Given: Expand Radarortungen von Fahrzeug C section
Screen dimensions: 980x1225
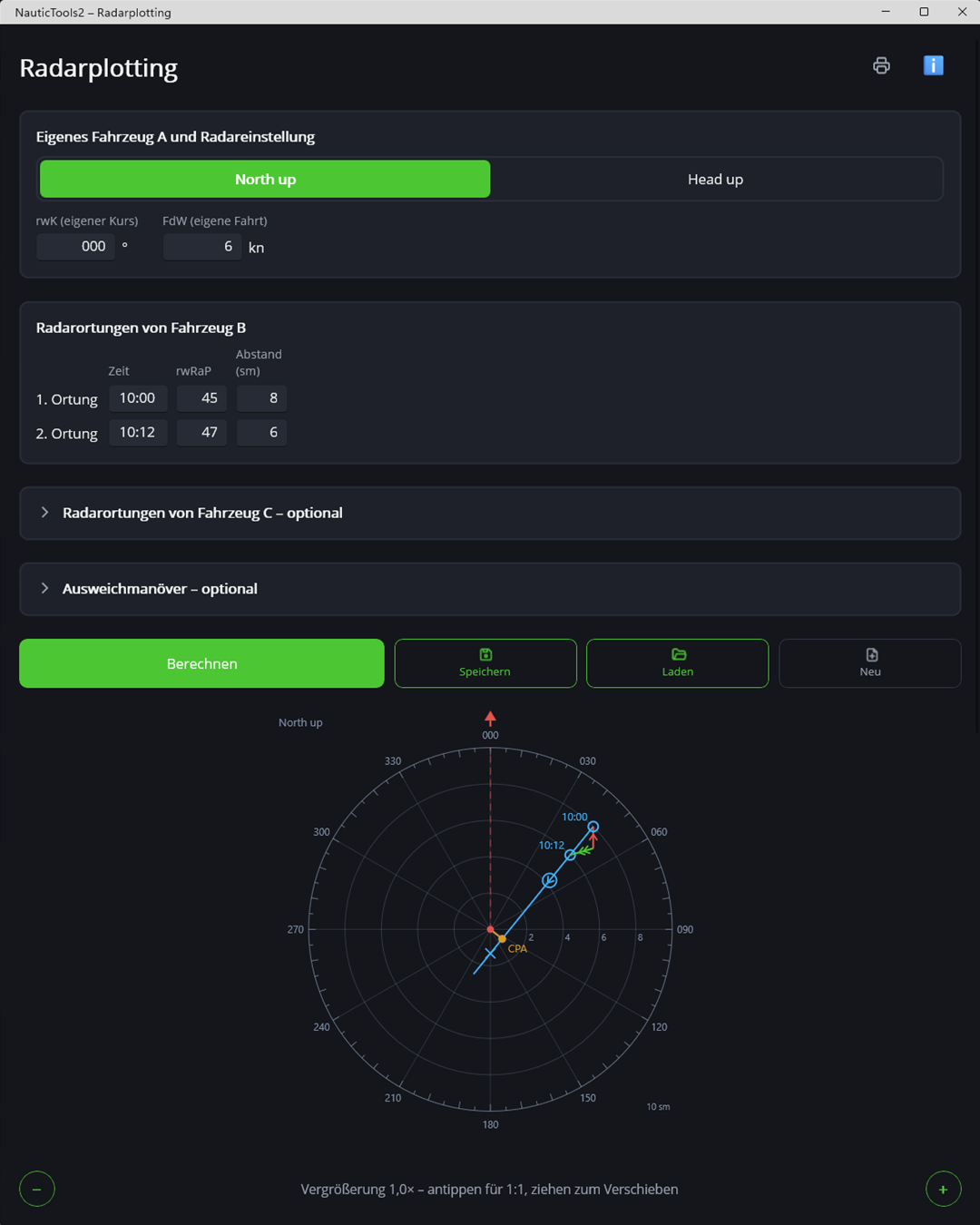Looking at the screenshot, I should (490, 513).
